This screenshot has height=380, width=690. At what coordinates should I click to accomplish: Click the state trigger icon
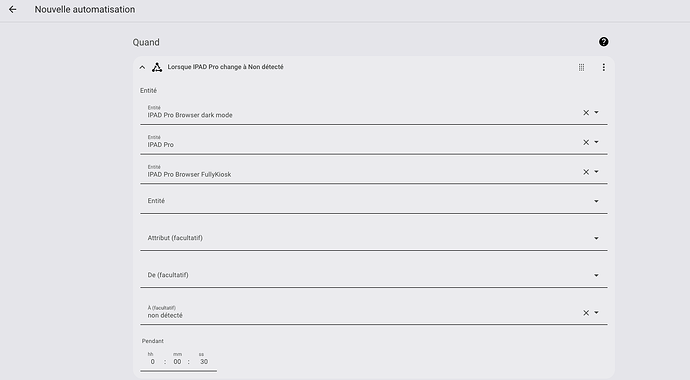tap(157, 67)
